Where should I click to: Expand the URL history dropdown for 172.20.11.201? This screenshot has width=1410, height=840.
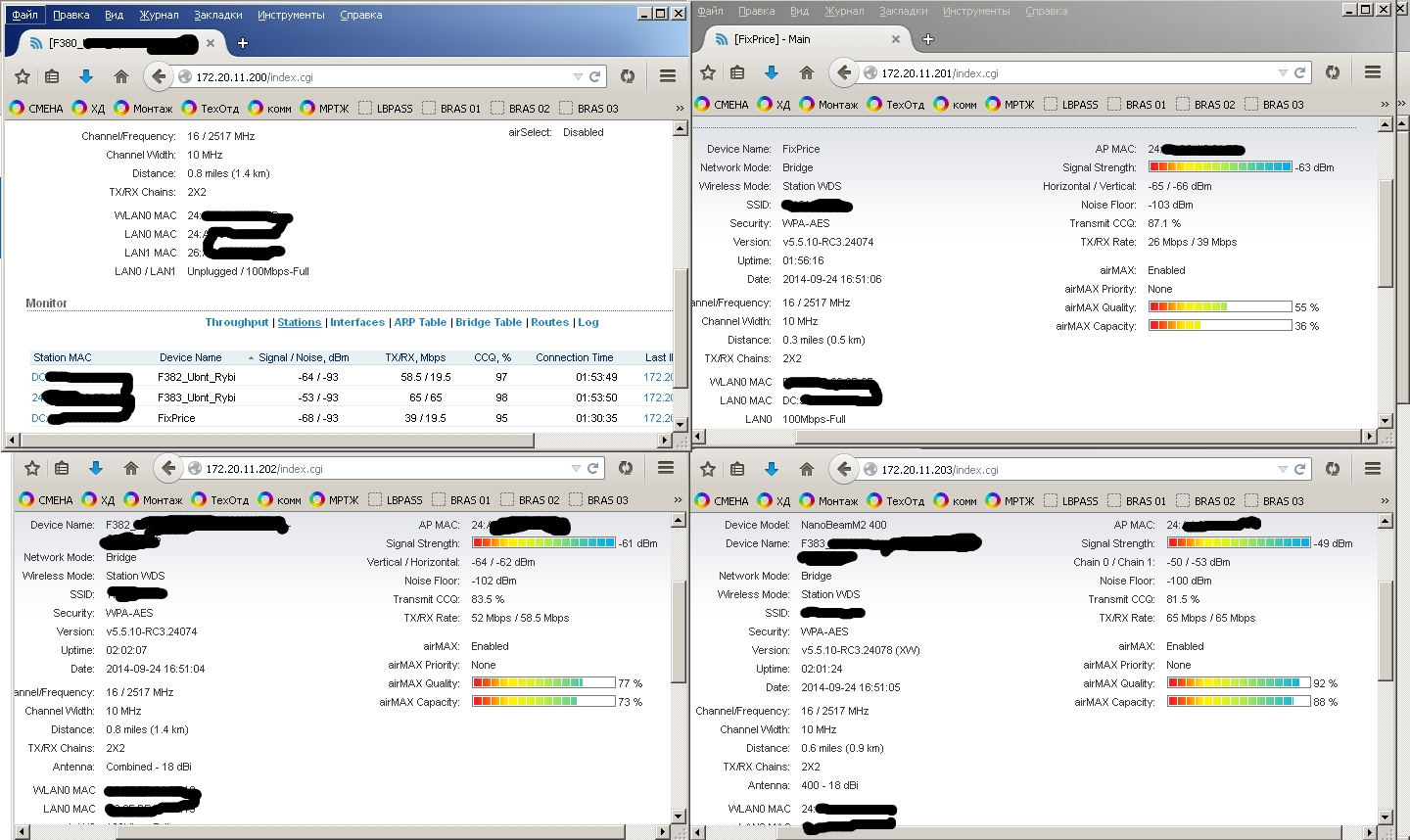[x=1283, y=72]
